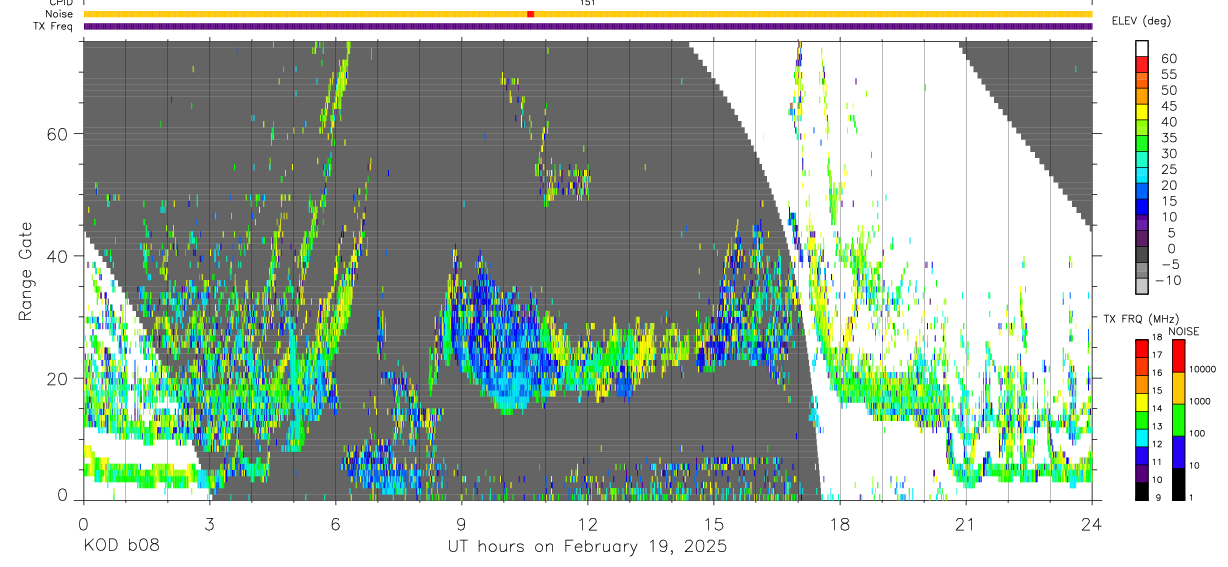The image size is (1228, 567).
Task: Select the yellow segment of the ELEV colorbar
Action: tap(1142, 112)
